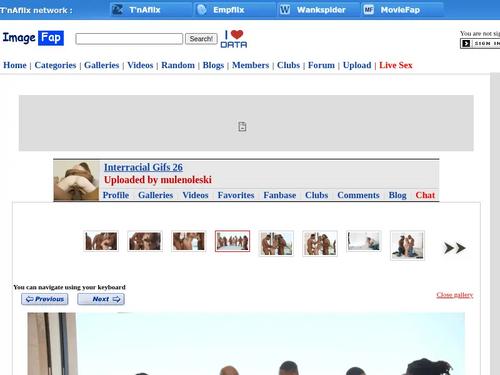Open the I love DATA icon

point(234,39)
